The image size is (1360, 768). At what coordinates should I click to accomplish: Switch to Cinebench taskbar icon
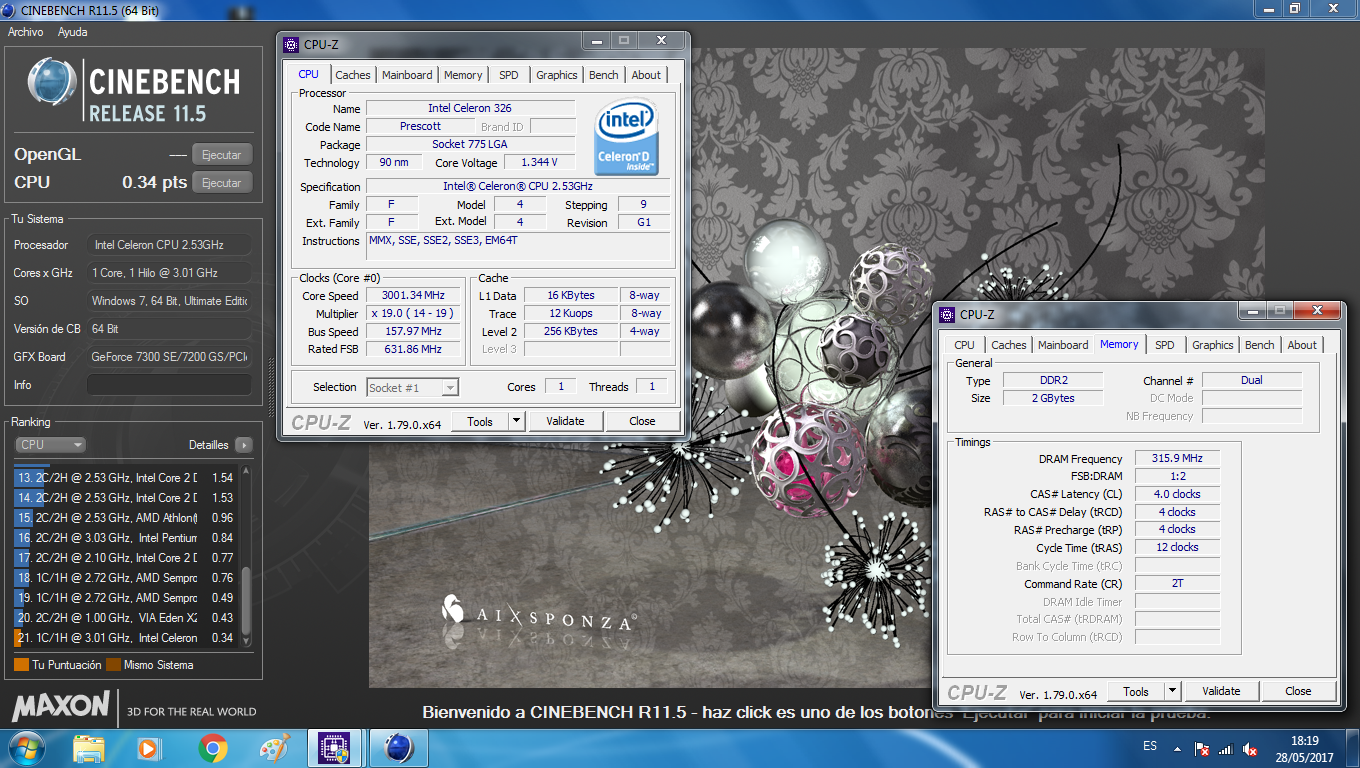tap(399, 748)
